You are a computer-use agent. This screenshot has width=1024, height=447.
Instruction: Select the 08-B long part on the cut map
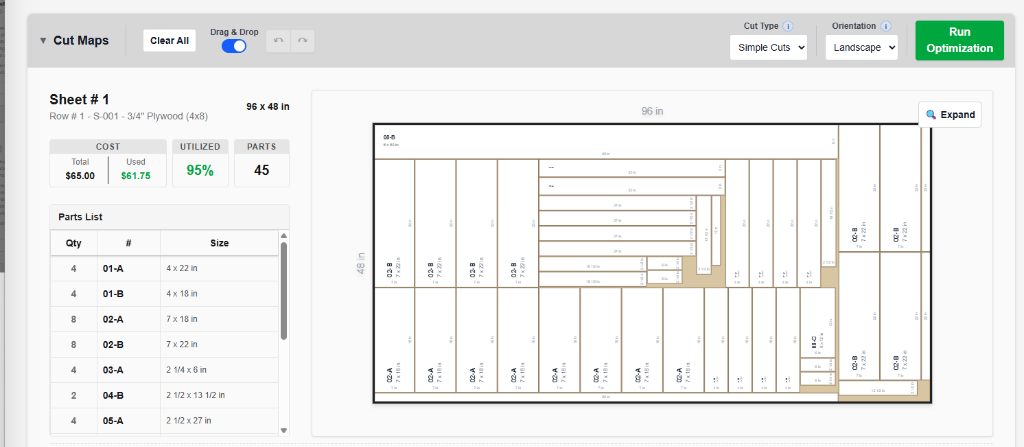[x=605, y=142]
